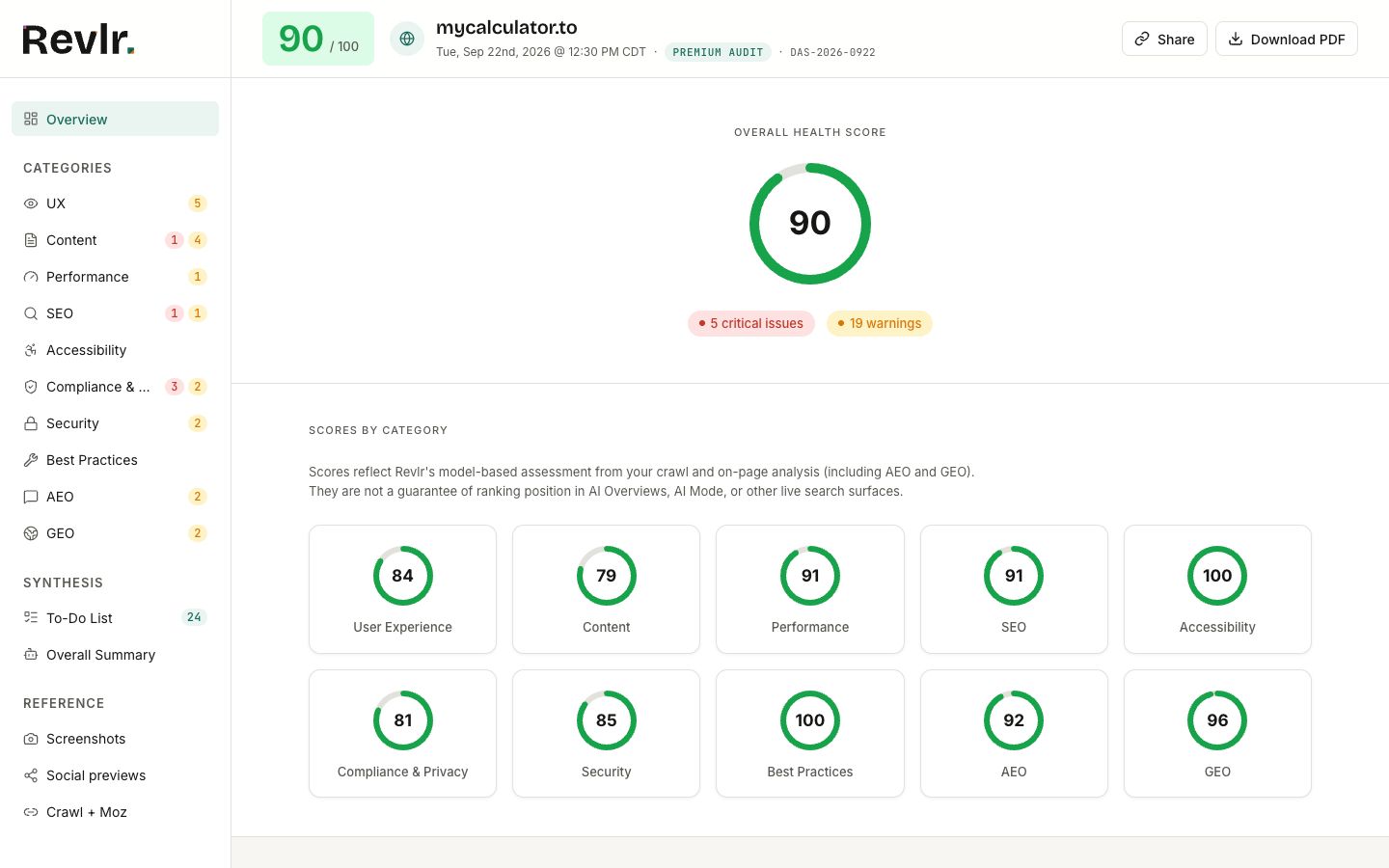Click the audit ID DAS-2026-0922
This screenshot has width=1389, height=868.
[x=832, y=52]
